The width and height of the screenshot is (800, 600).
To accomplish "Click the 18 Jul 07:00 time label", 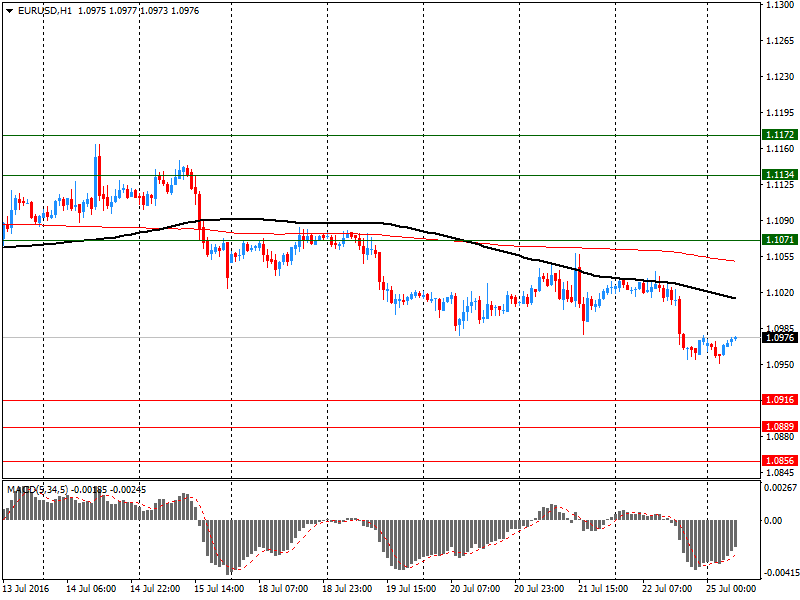I will click(x=283, y=589).
